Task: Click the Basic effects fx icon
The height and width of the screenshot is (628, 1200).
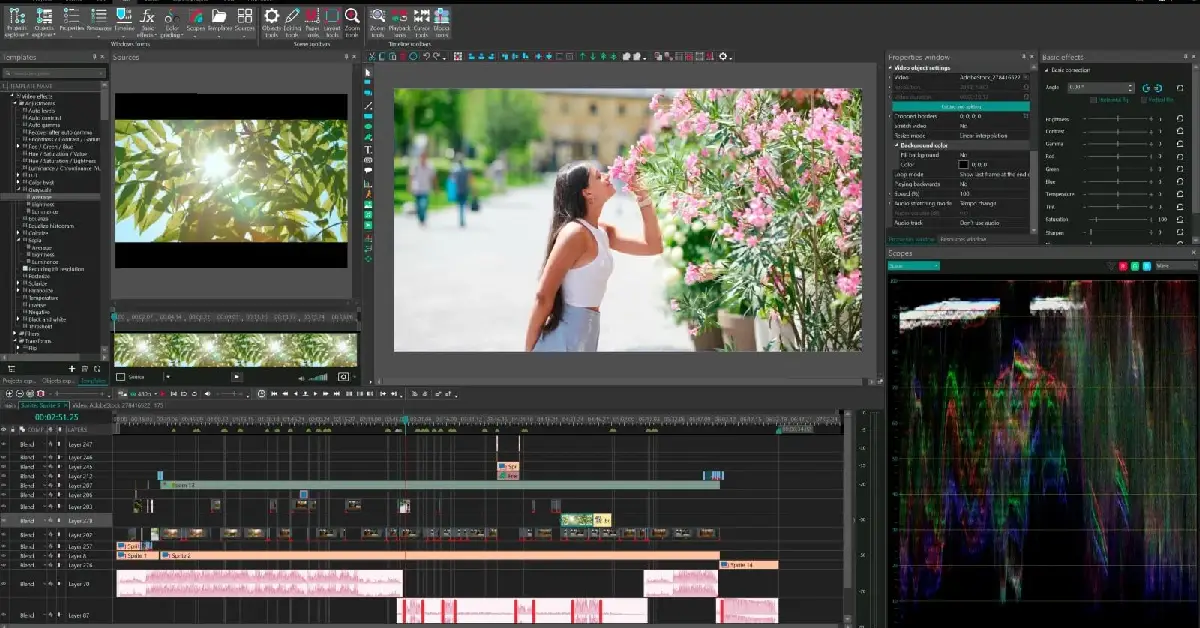Action: [x=147, y=15]
